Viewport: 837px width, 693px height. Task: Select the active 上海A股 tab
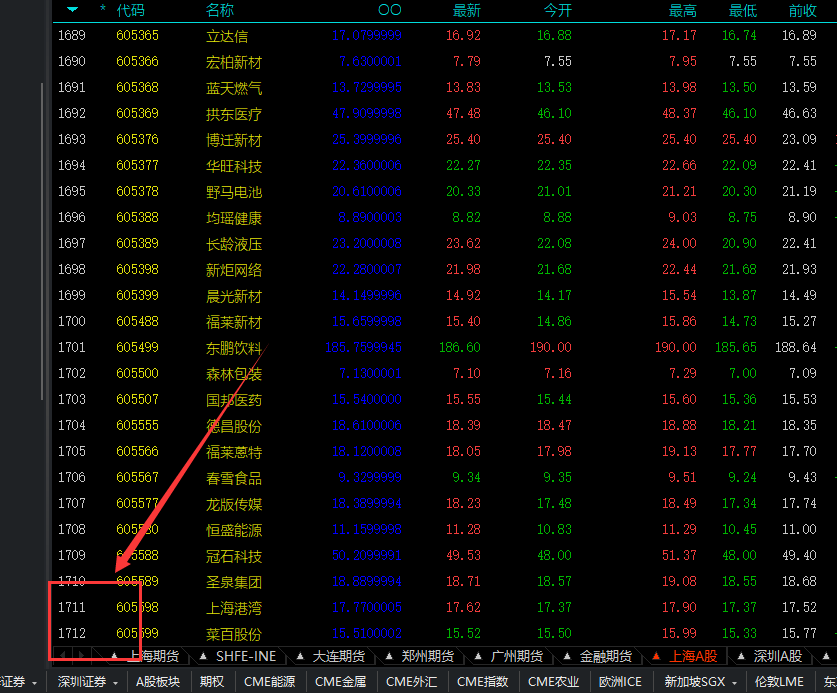[693, 656]
